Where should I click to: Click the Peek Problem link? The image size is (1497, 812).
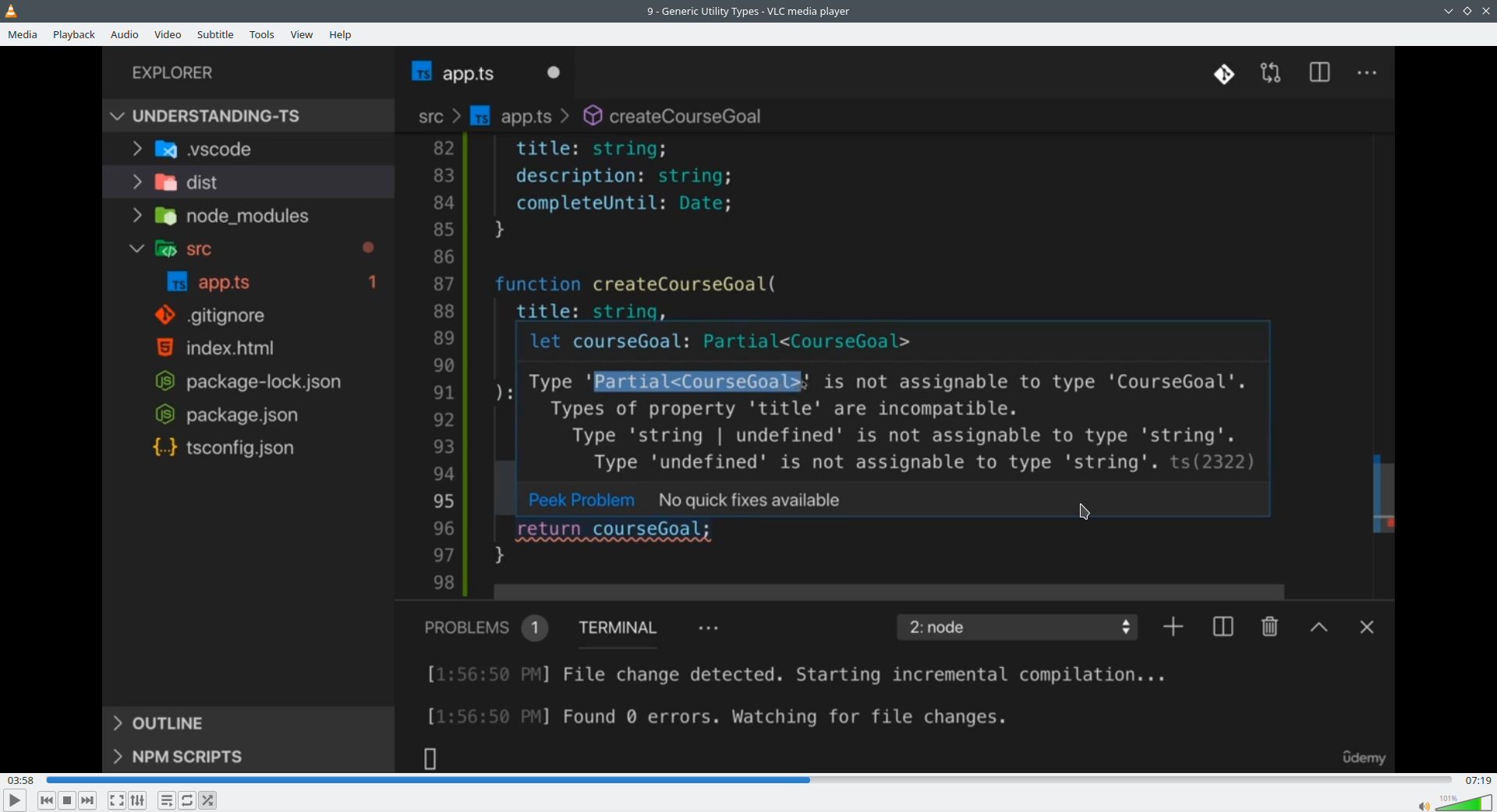[582, 500]
